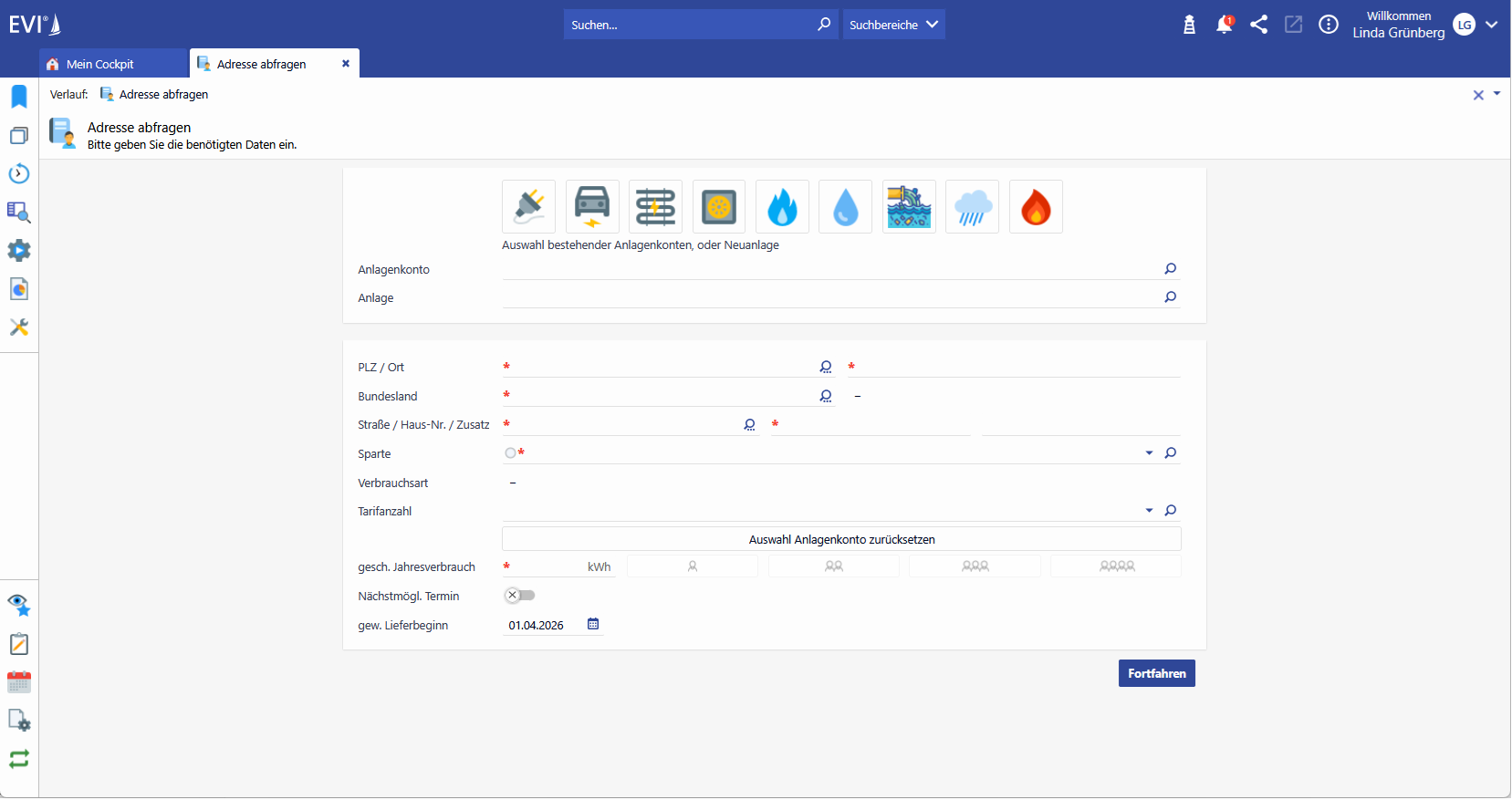Viewport: 1512px width, 800px height.
Task: Expand the Tarifanzahl dropdown arrow
Action: pyautogui.click(x=1149, y=511)
